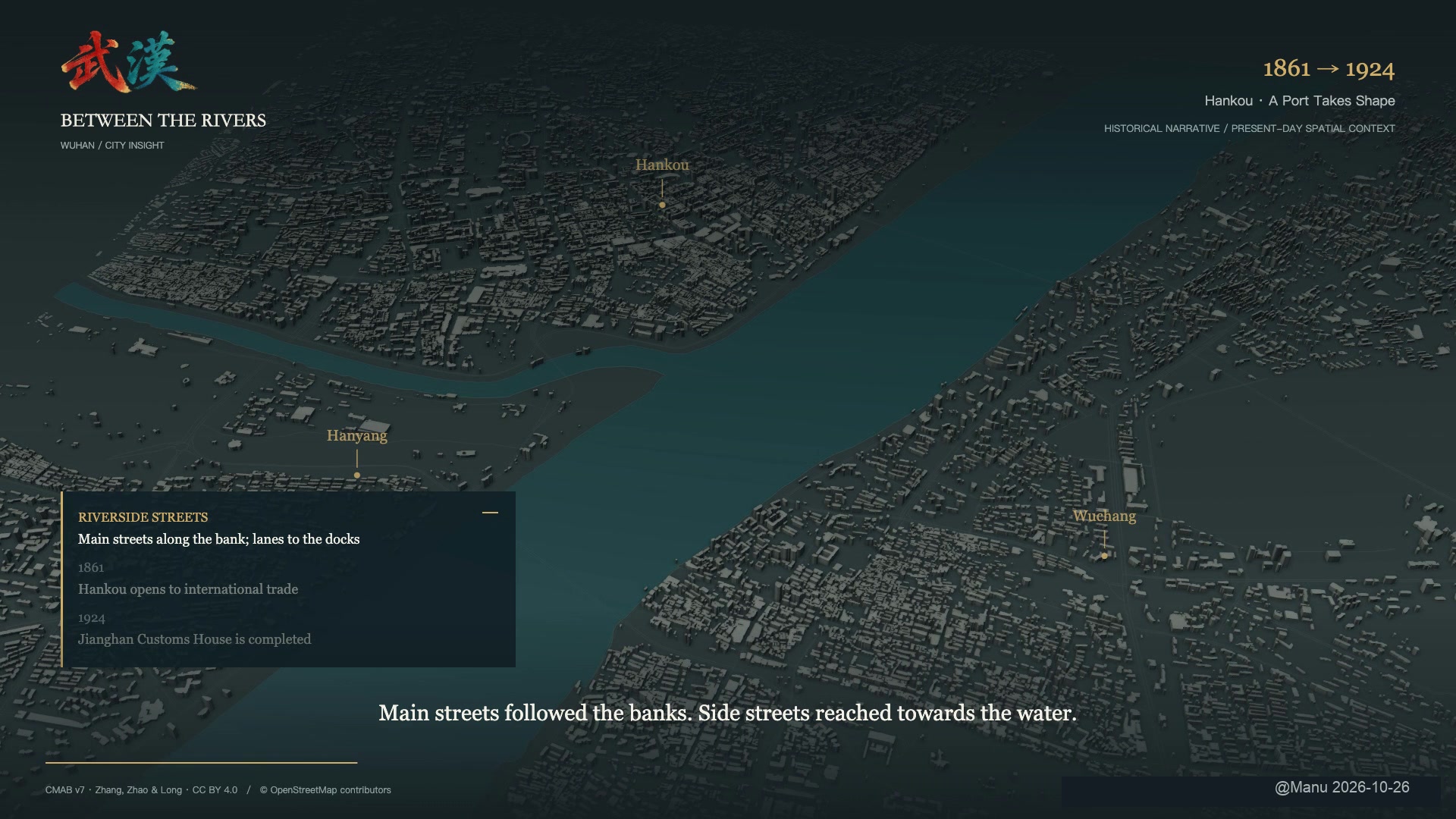This screenshot has width=1456, height=819.
Task: Click 'Hankou · A Port Takes Shape' chapter title
Action: pyautogui.click(x=1300, y=101)
